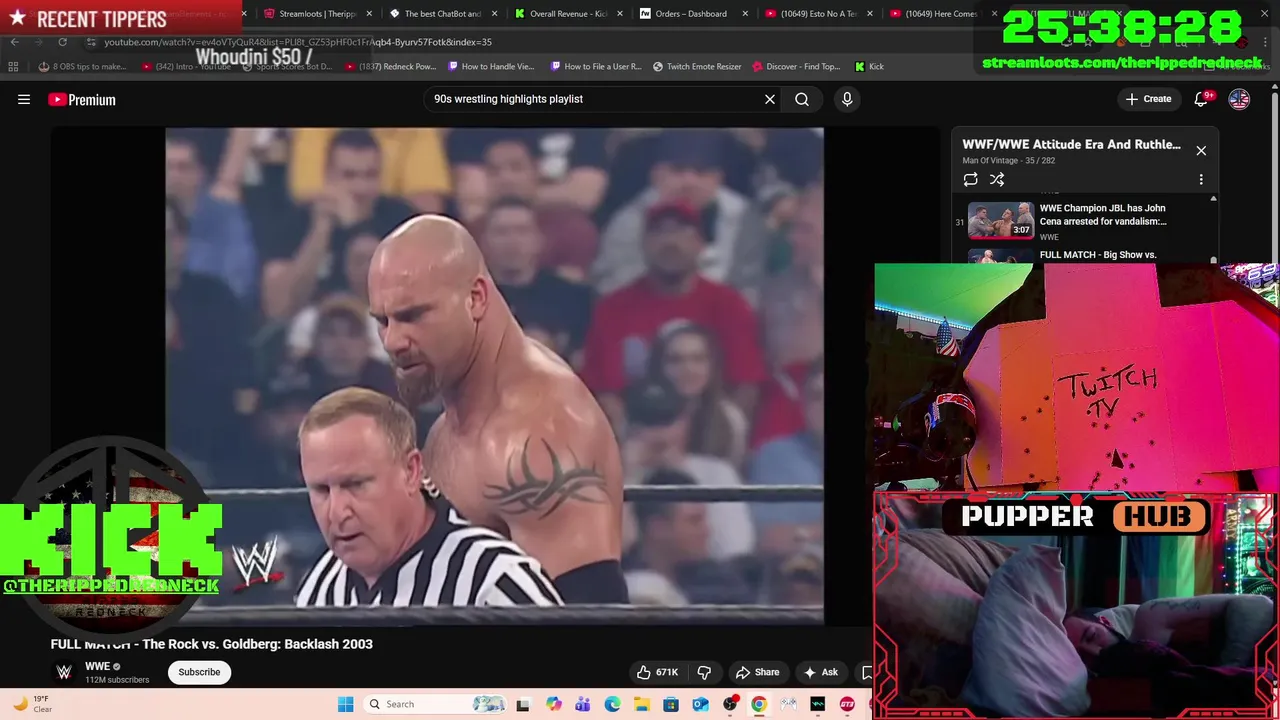1280x720 pixels.
Task: Open Discover - Find Top... bookmark
Action: pyautogui.click(x=796, y=67)
